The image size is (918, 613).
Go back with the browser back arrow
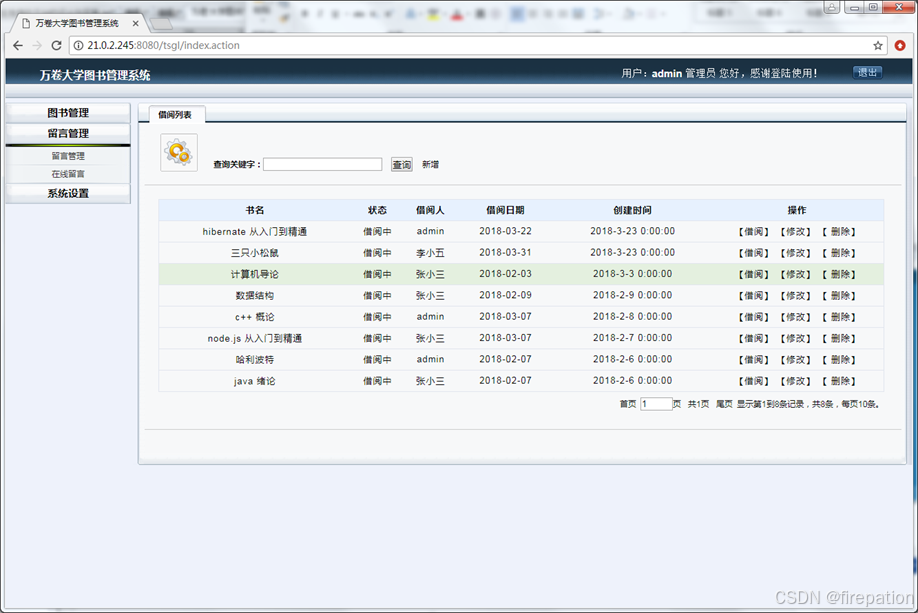pos(18,46)
